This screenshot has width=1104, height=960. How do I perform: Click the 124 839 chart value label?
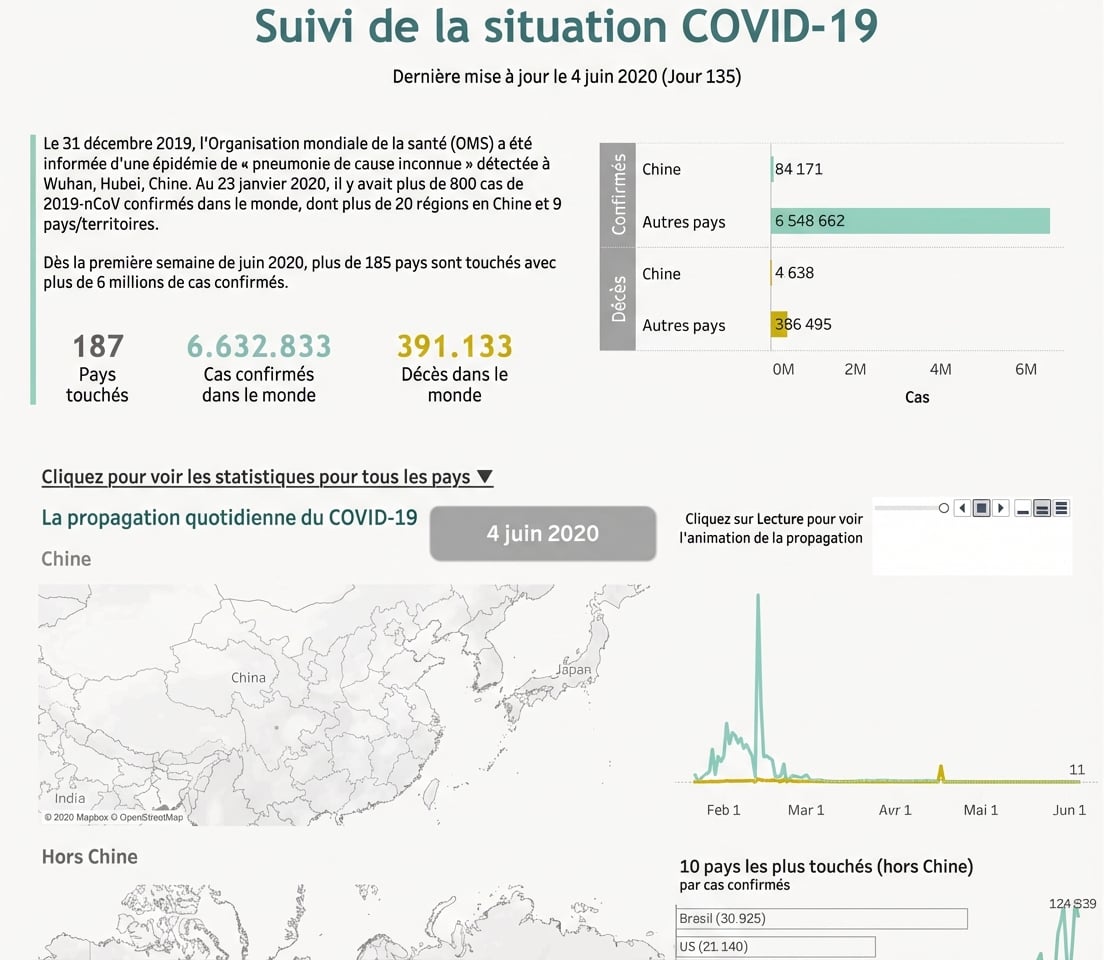1072,904
